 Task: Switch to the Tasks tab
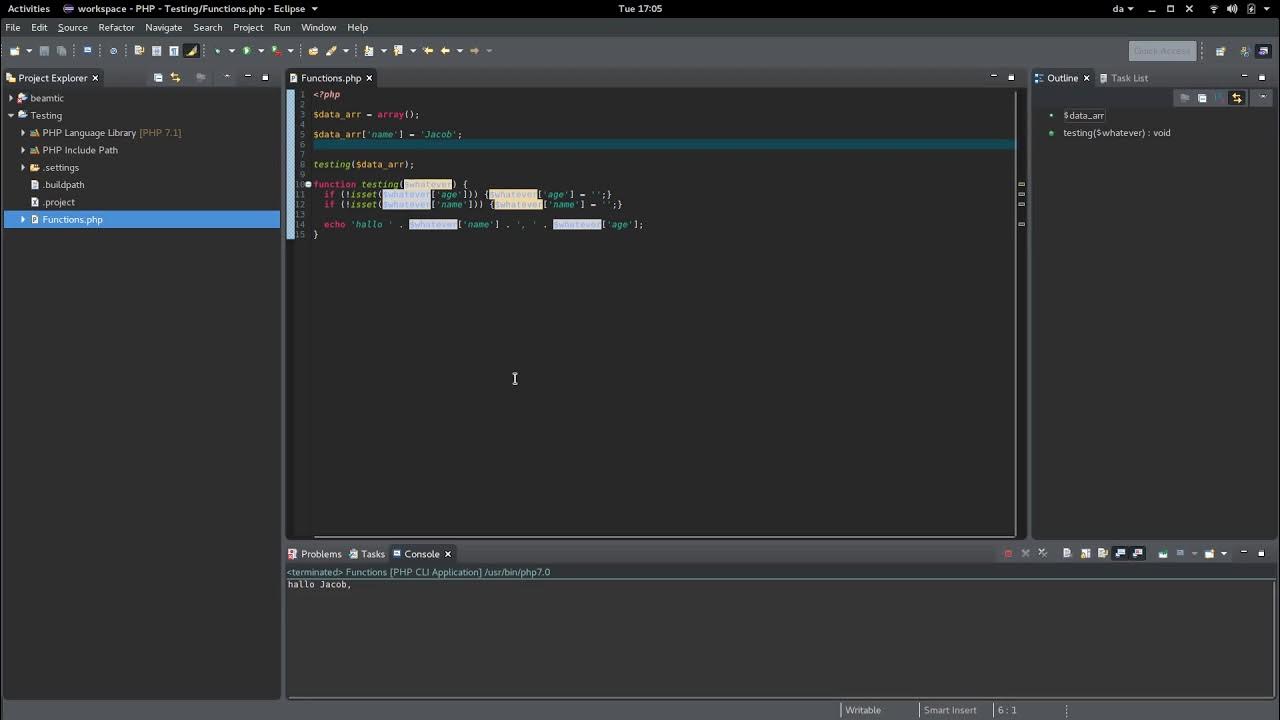click(x=367, y=554)
